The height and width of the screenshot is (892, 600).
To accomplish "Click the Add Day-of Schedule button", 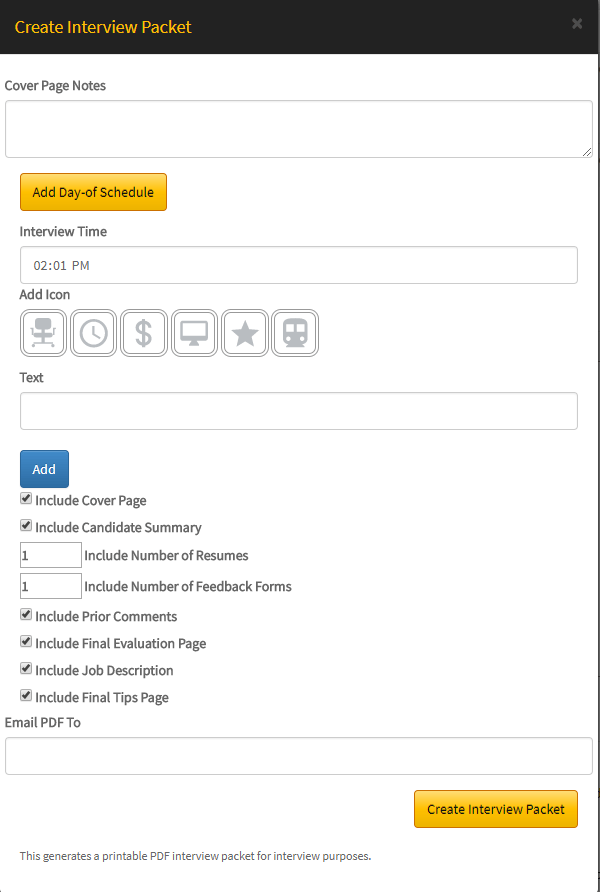I will click(x=93, y=192).
